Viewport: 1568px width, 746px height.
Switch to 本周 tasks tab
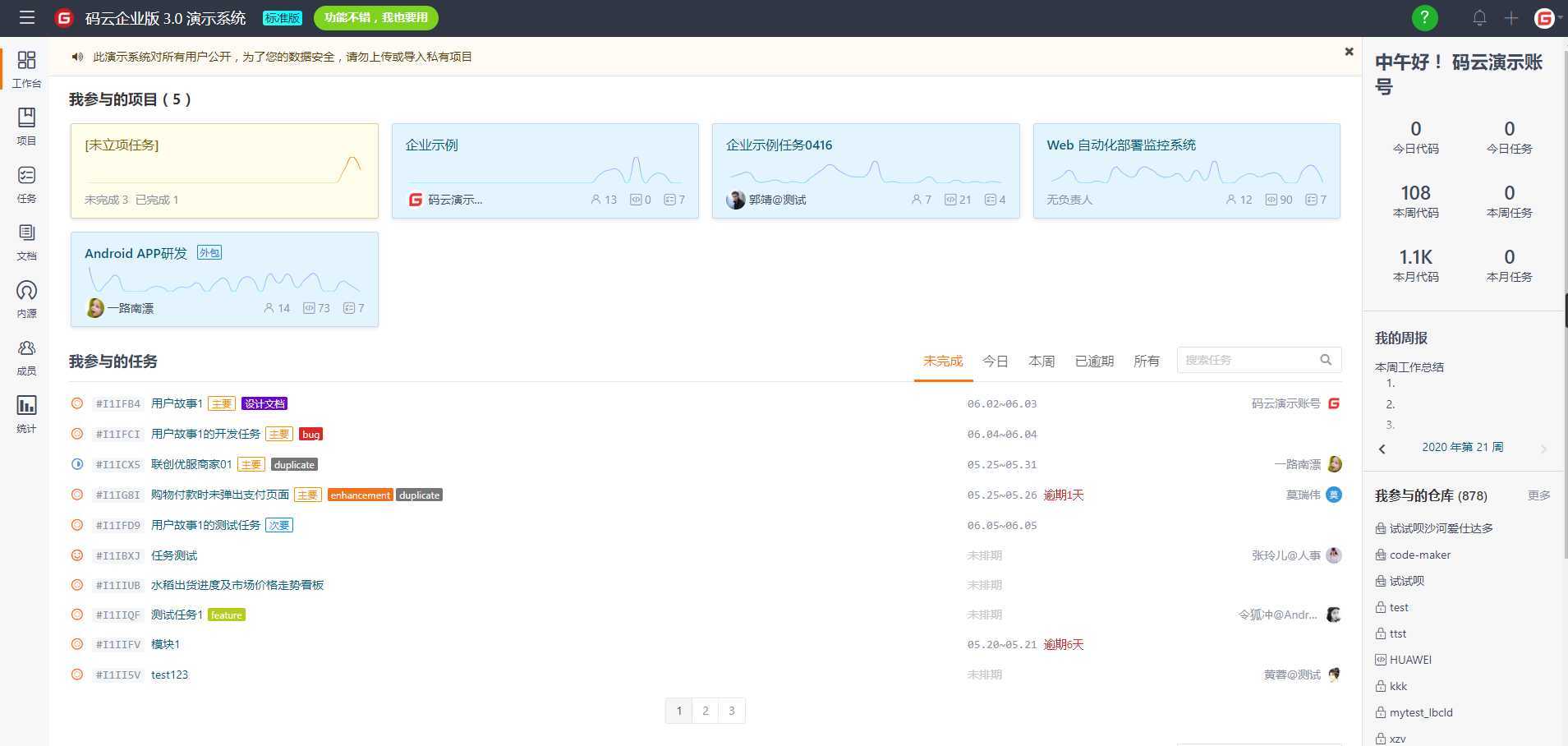[1042, 361]
